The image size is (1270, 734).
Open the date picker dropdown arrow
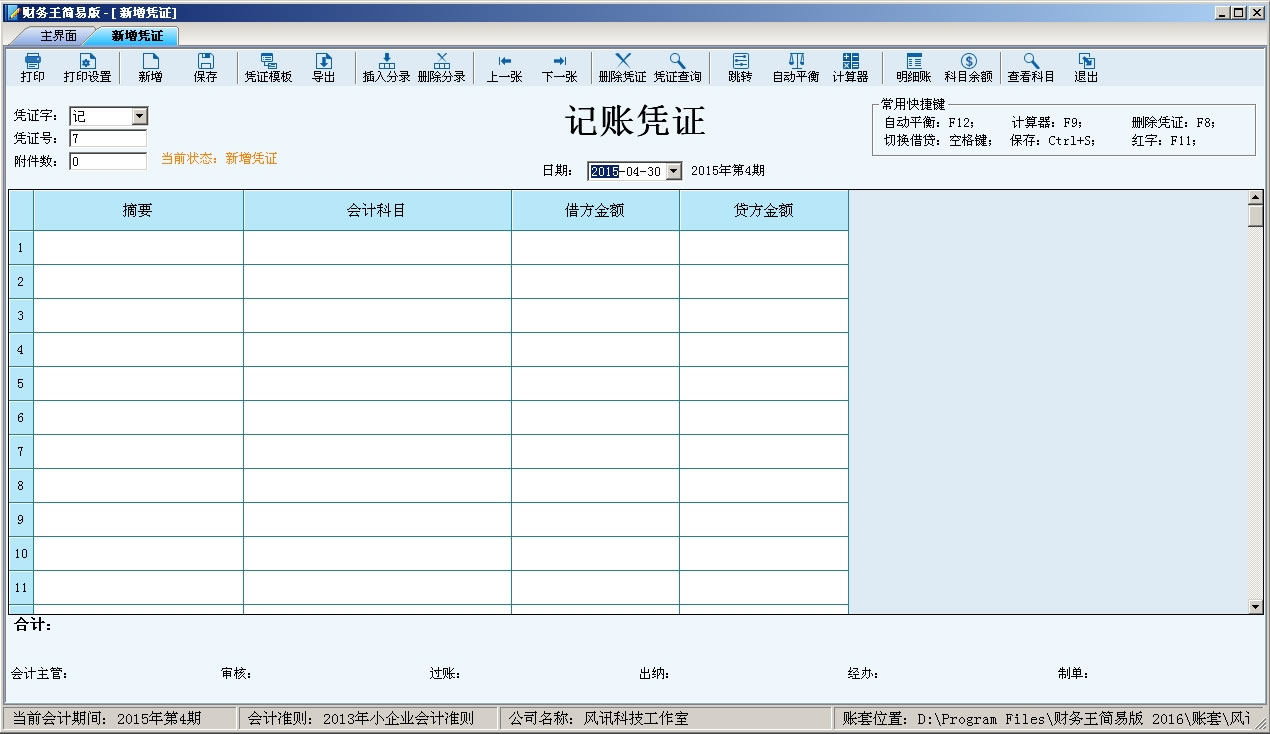[x=673, y=171]
